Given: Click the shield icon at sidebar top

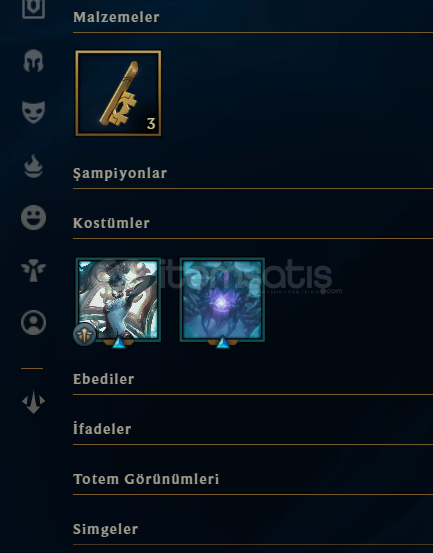Looking at the screenshot, I should tap(33, 8).
